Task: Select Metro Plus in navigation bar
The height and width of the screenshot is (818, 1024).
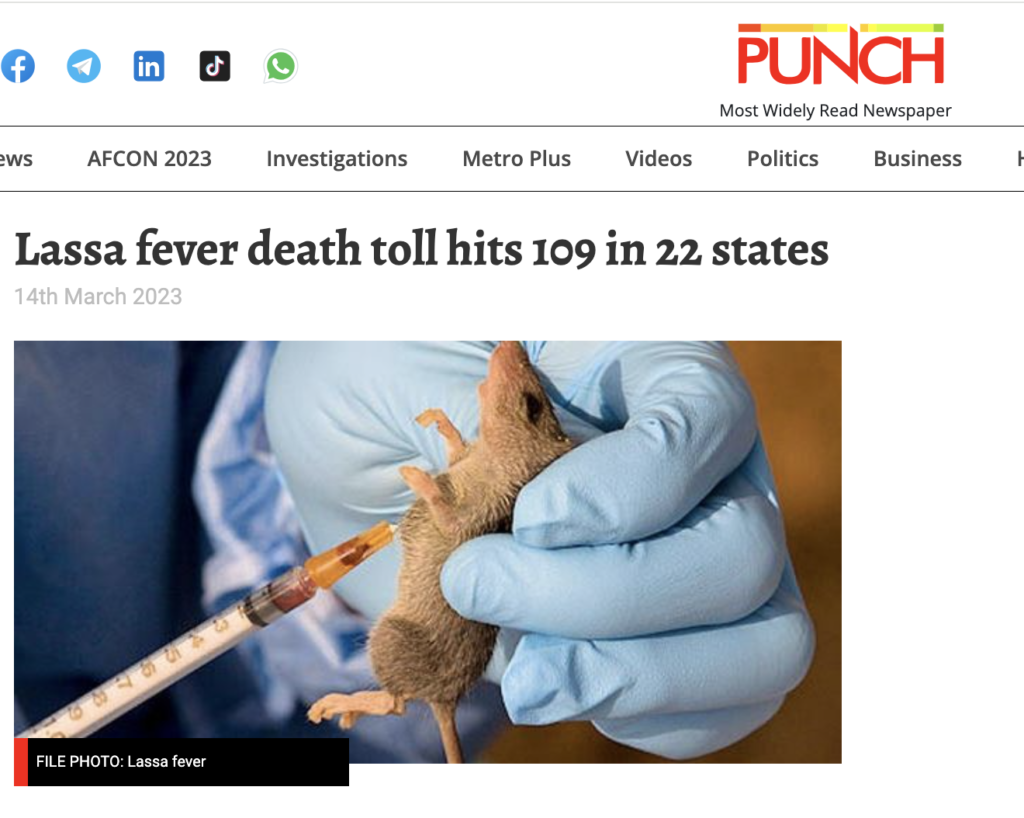Action: click(517, 159)
